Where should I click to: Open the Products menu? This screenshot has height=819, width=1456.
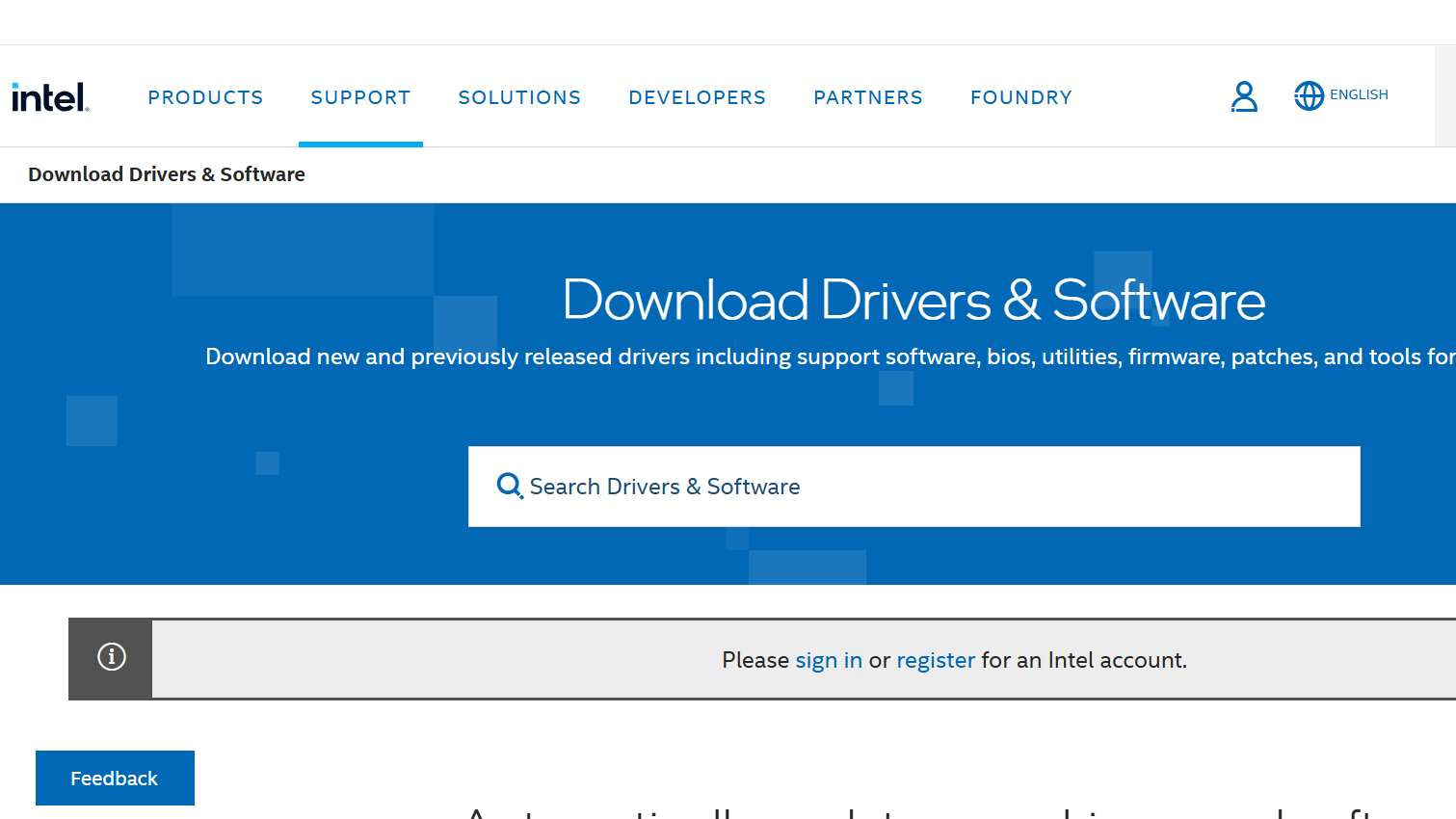[x=205, y=97]
